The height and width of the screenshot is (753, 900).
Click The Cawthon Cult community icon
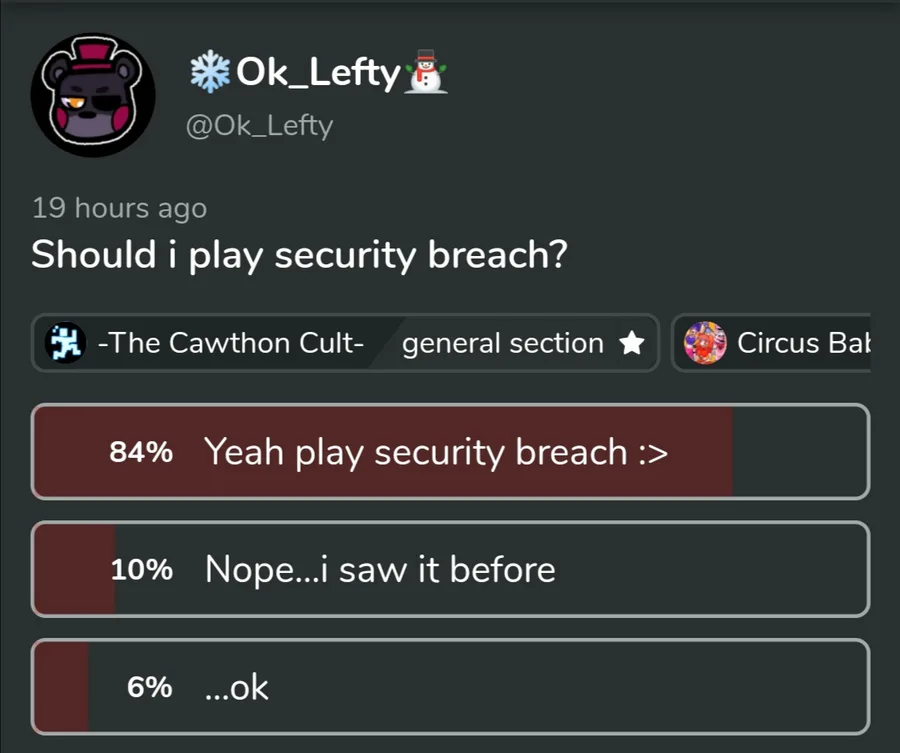point(65,343)
